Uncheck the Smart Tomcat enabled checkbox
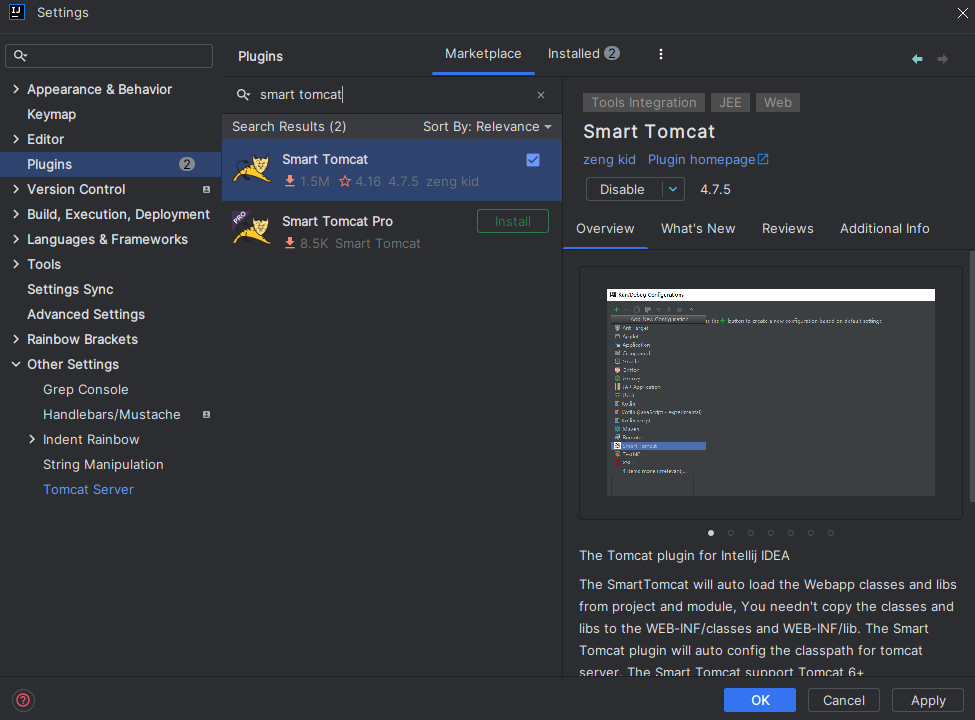The height and width of the screenshot is (720, 975). point(533,160)
